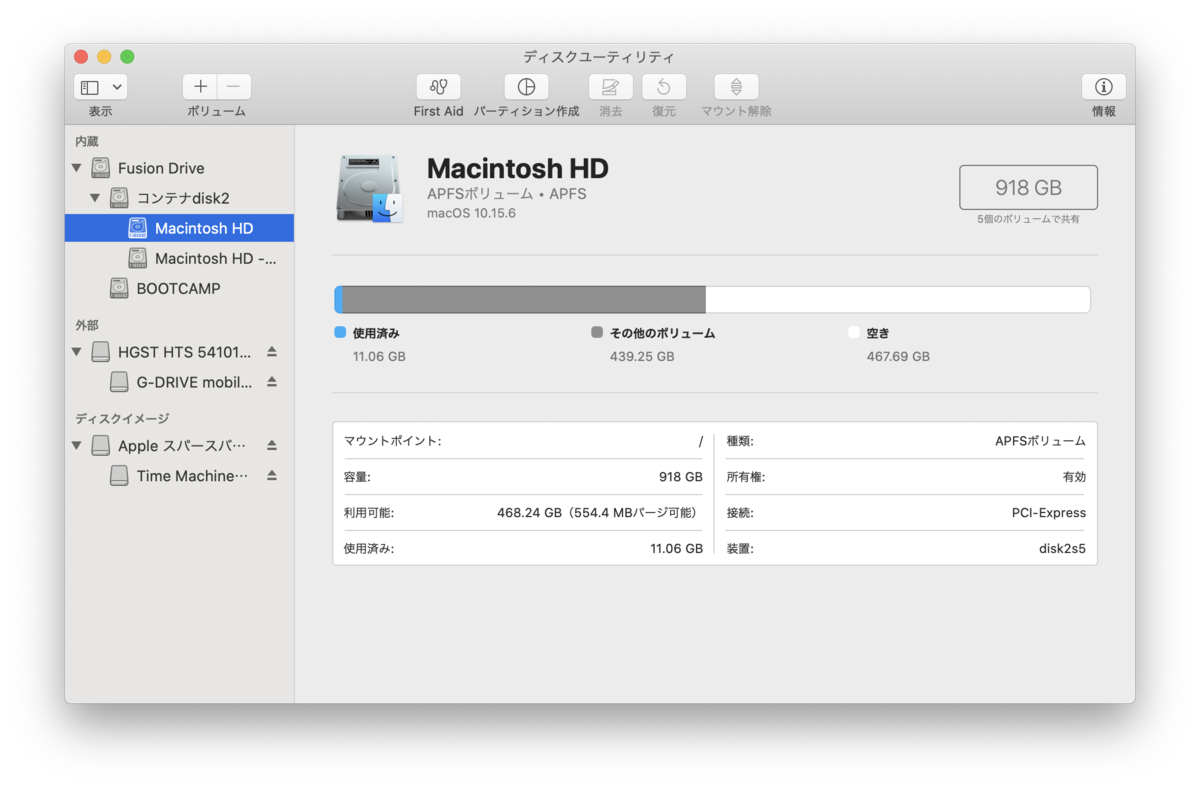1200x789 pixels.
Task: Click the BOOTCAMP disk icon in sidebar
Action: pos(120,288)
